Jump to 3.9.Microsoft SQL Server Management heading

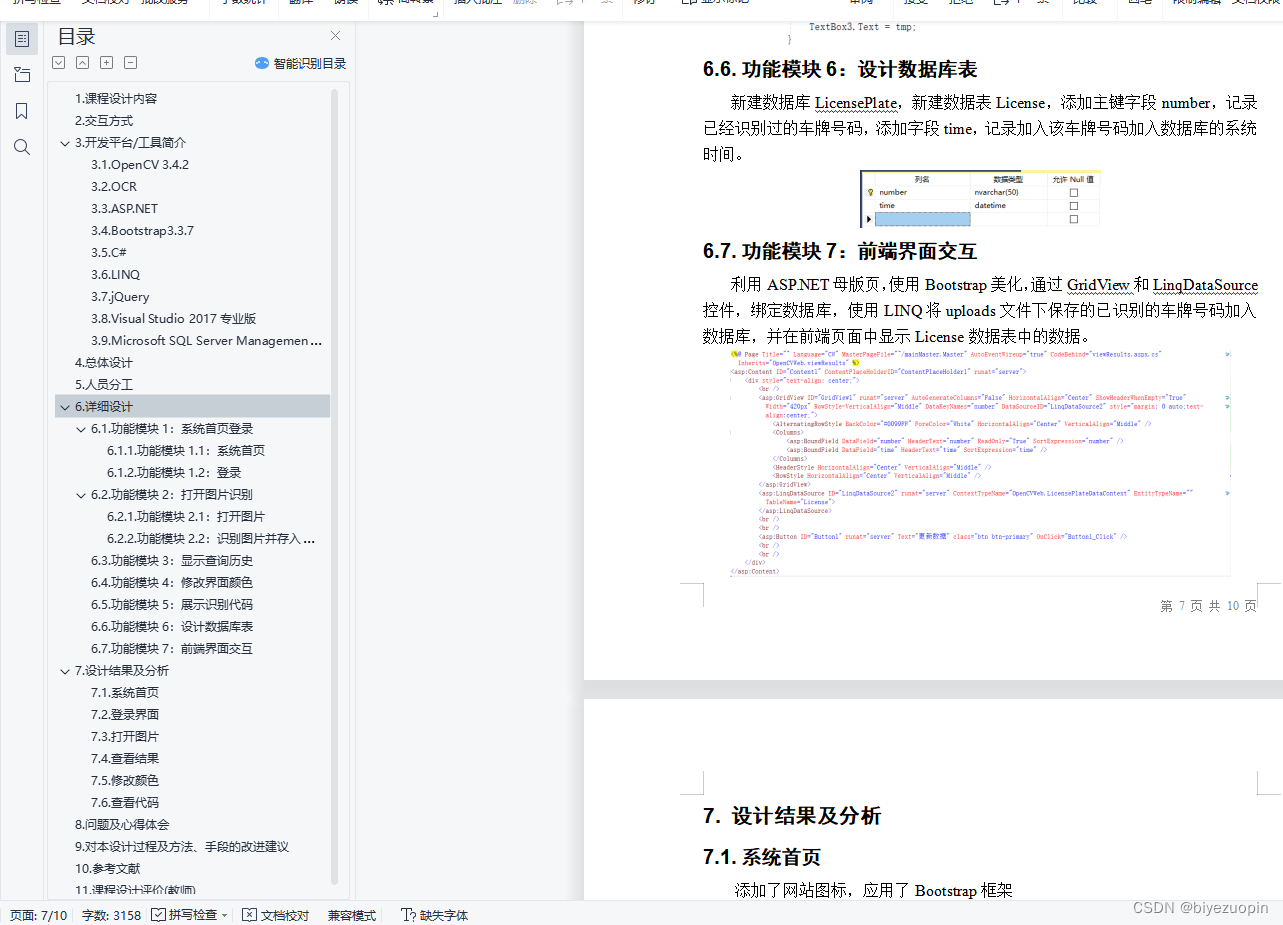point(206,341)
